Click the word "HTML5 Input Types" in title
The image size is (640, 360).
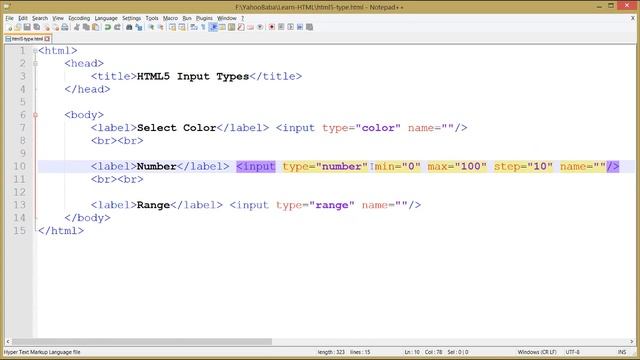193,76
